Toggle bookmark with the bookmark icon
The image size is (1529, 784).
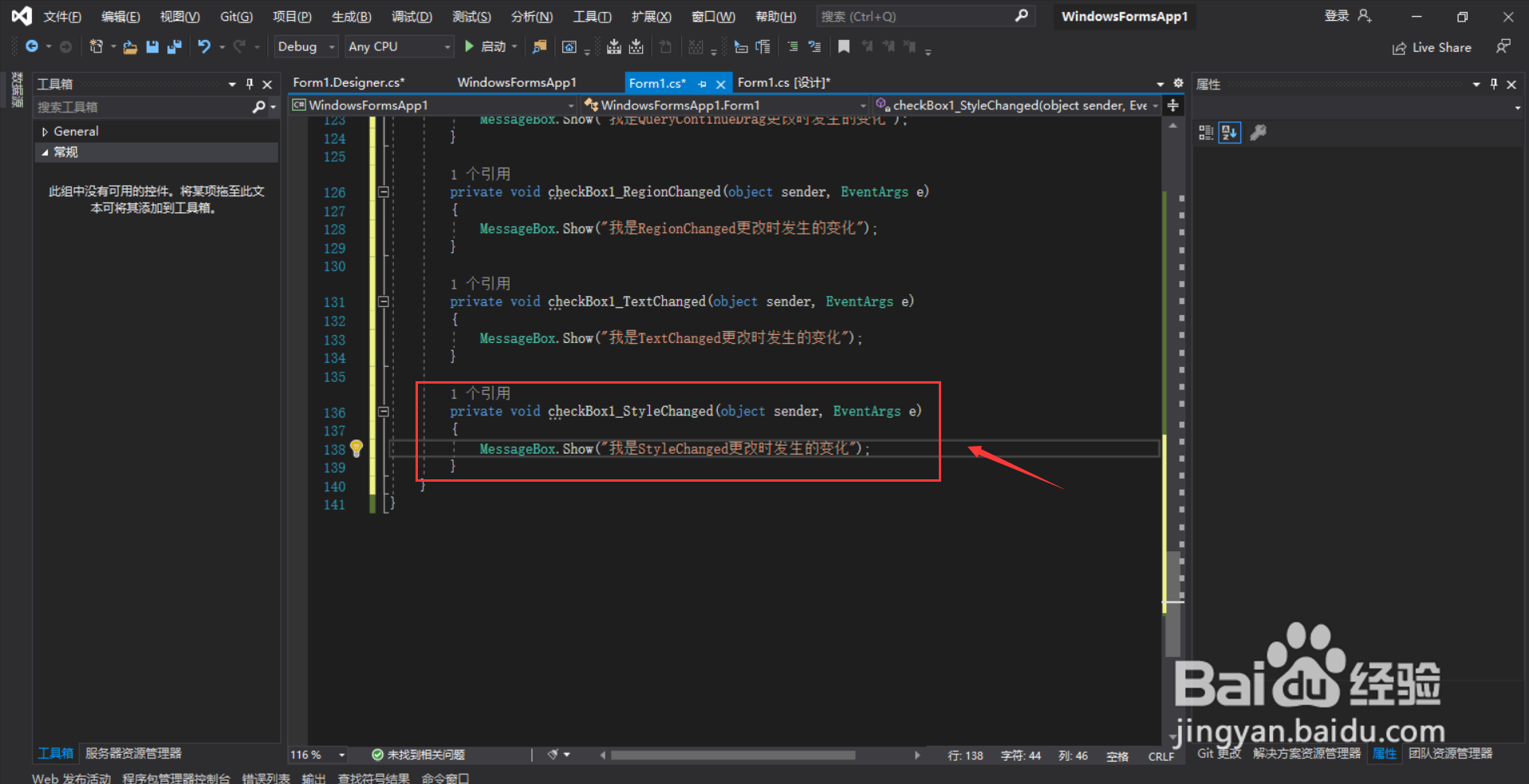[844, 47]
